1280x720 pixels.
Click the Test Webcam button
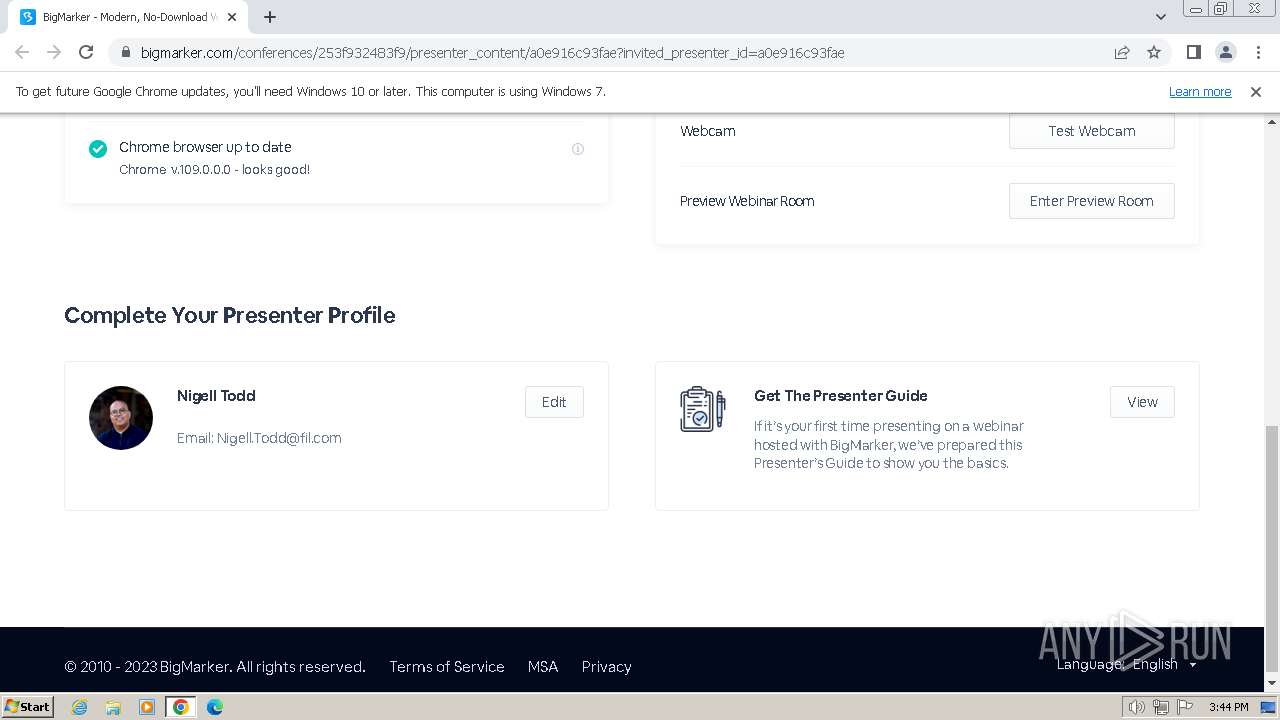[x=1092, y=131]
